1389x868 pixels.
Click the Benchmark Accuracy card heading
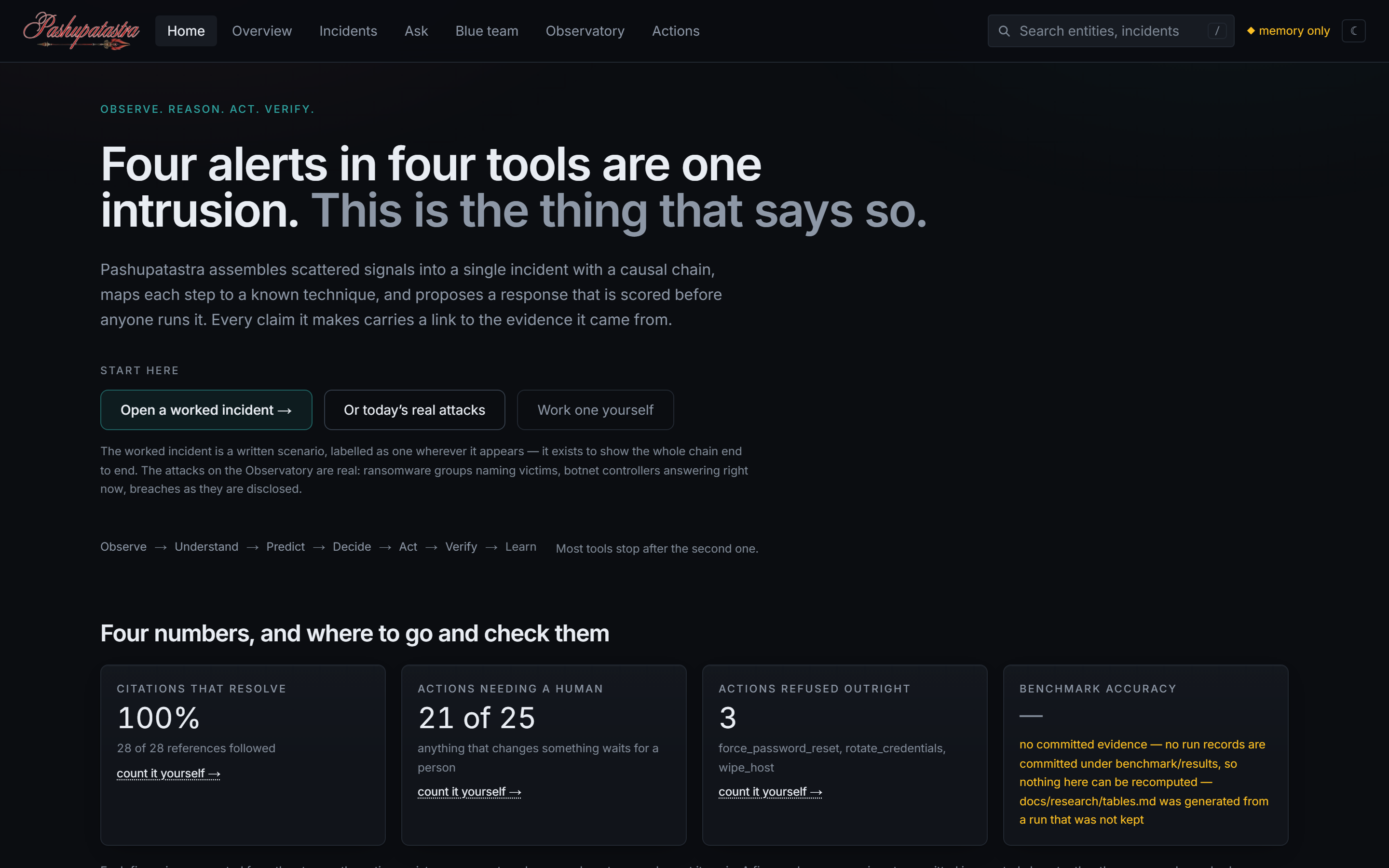(x=1097, y=688)
